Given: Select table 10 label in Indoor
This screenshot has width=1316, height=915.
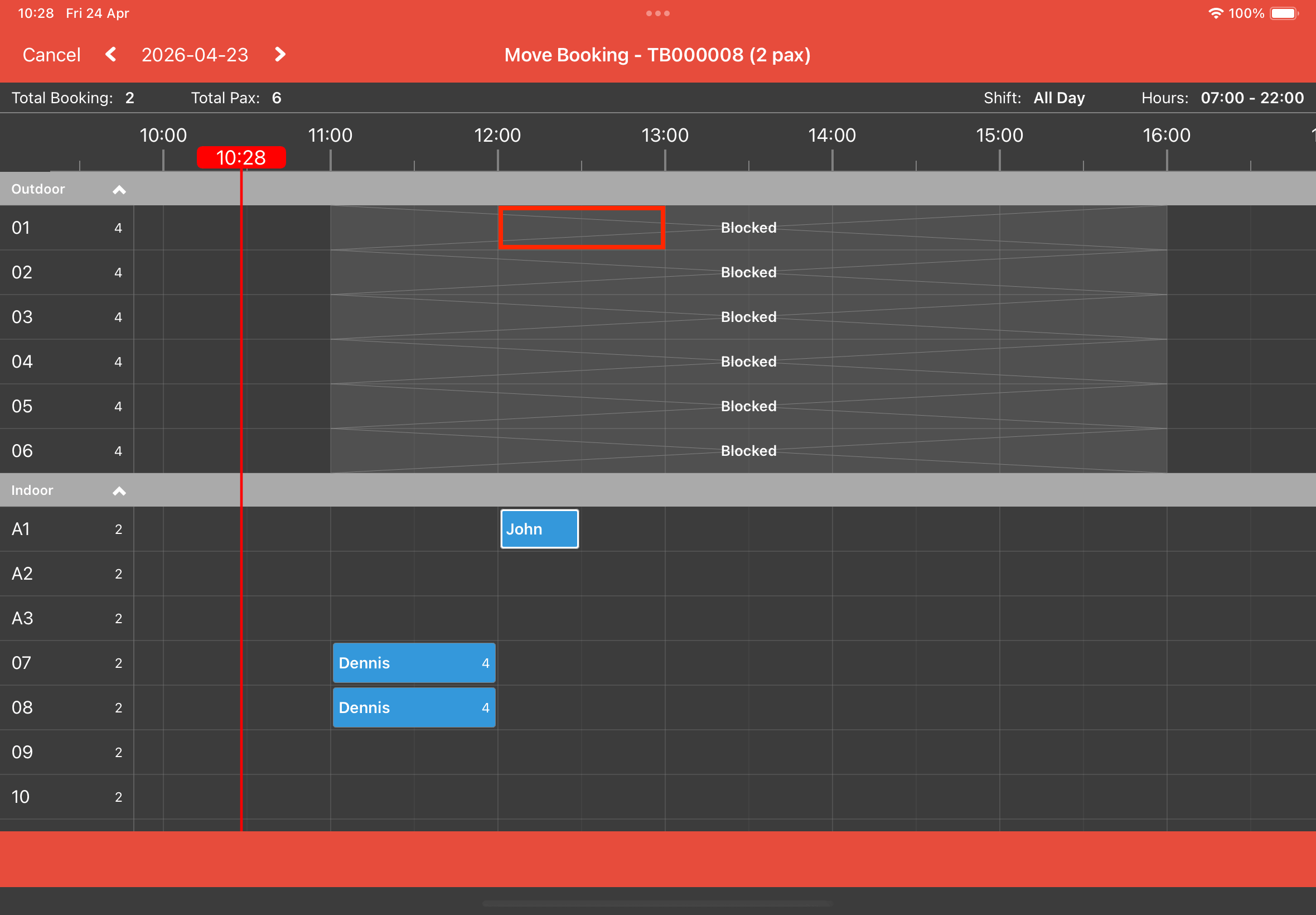Looking at the screenshot, I should tap(21, 797).
